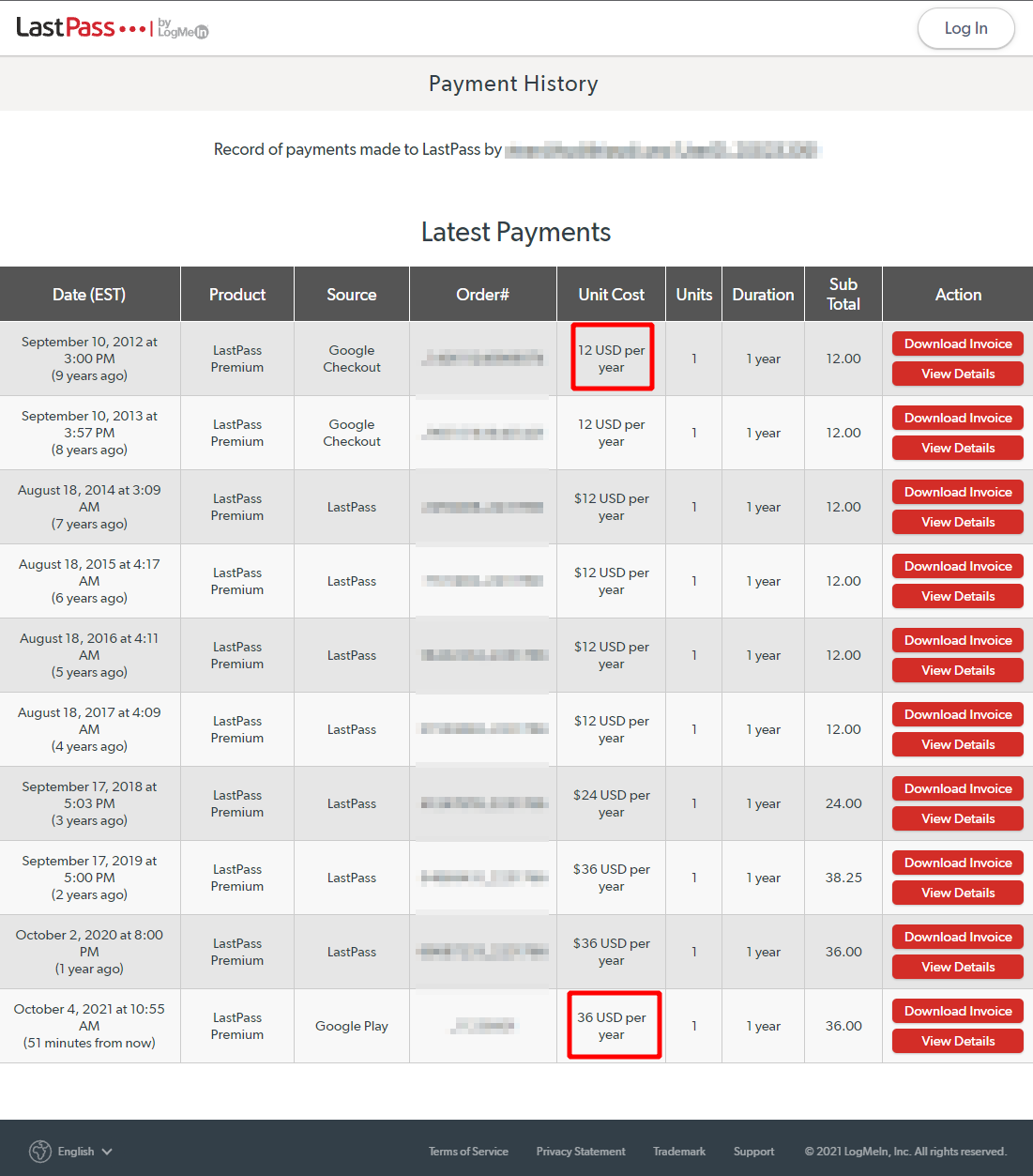Click the Units column header
The image size is (1033, 1176).
(x=694, y=295)
